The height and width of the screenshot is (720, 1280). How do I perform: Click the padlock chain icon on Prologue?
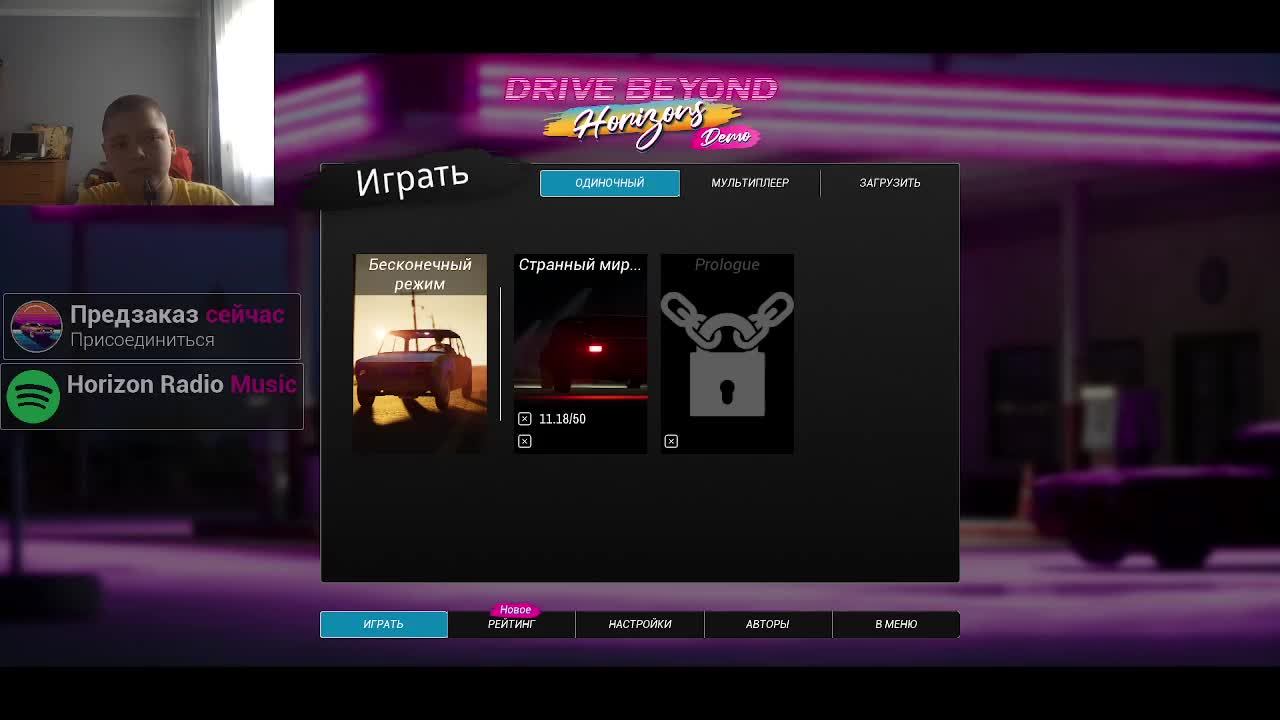[727, 354]
